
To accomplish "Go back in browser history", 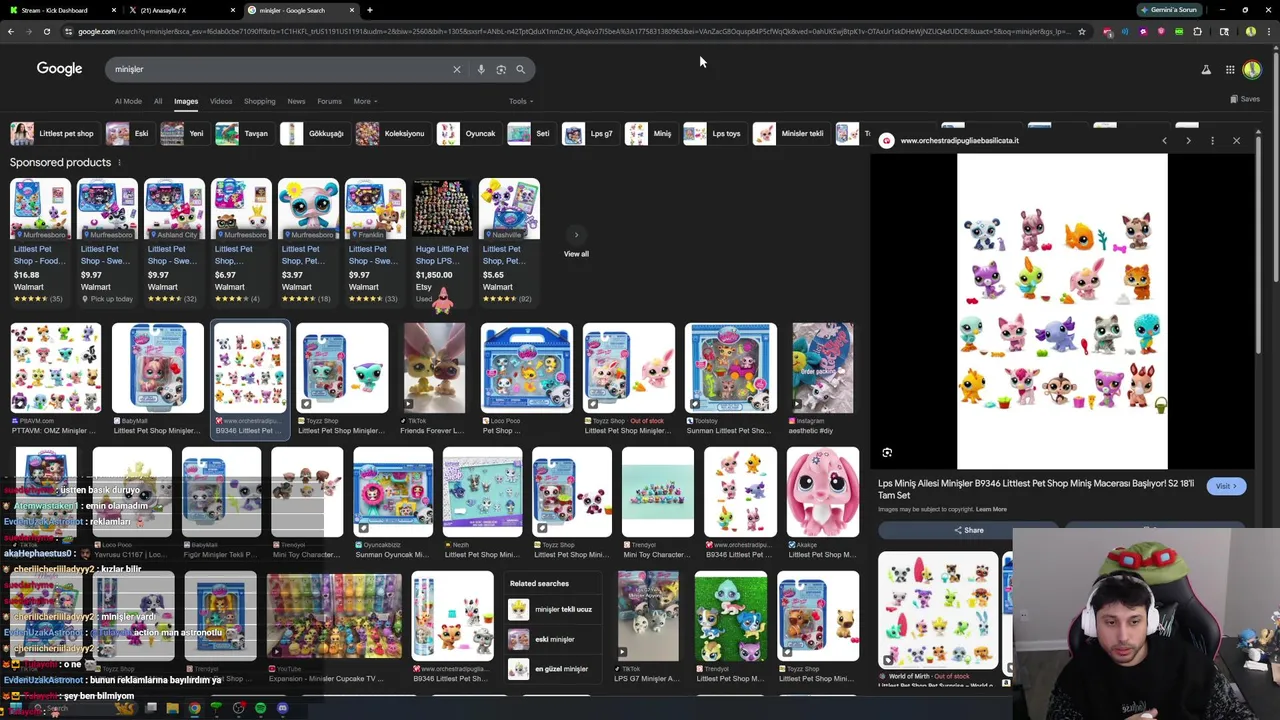I will pos(11,31).
